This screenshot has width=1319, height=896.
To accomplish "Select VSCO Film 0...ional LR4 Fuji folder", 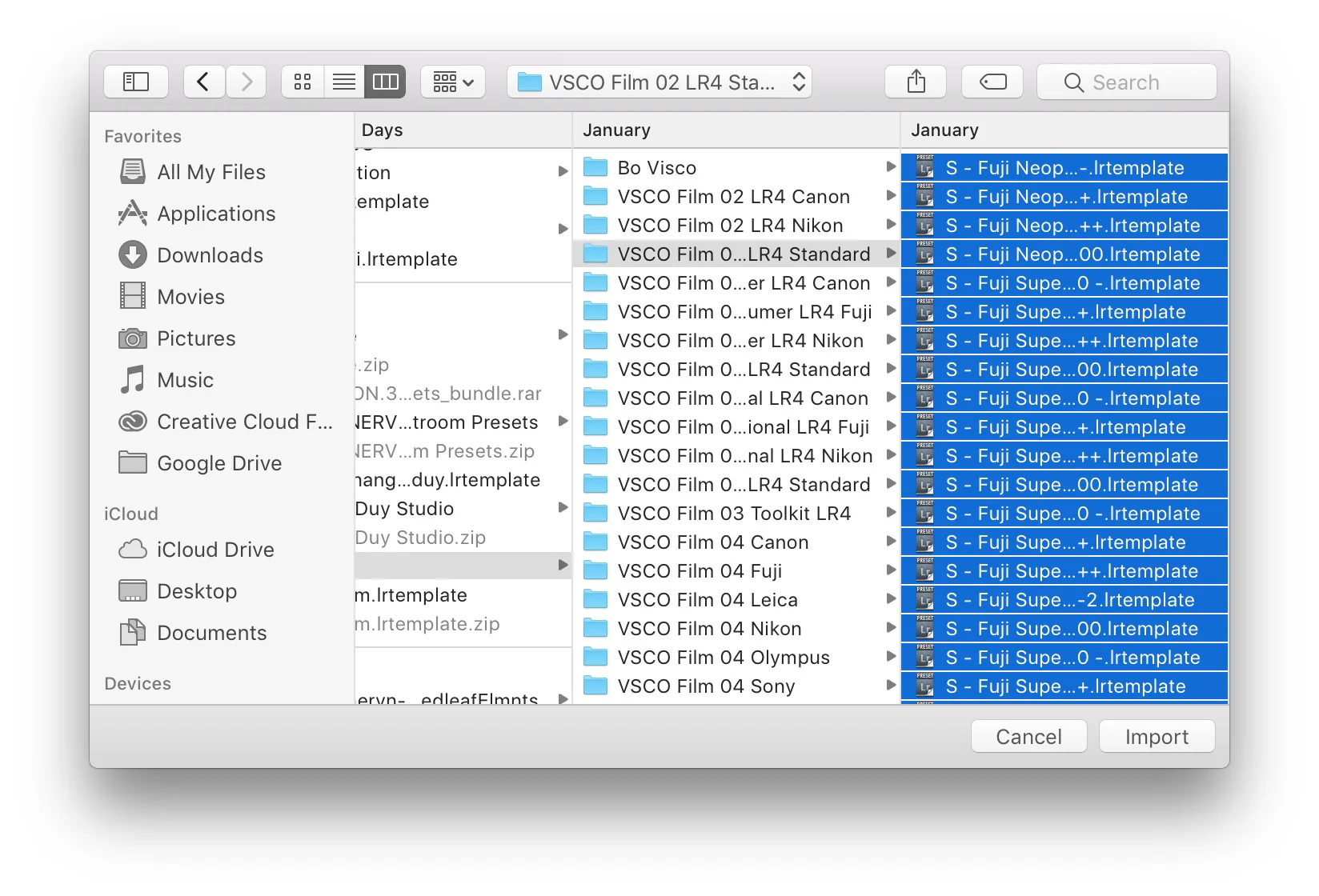I will click(x=736, y=427).
